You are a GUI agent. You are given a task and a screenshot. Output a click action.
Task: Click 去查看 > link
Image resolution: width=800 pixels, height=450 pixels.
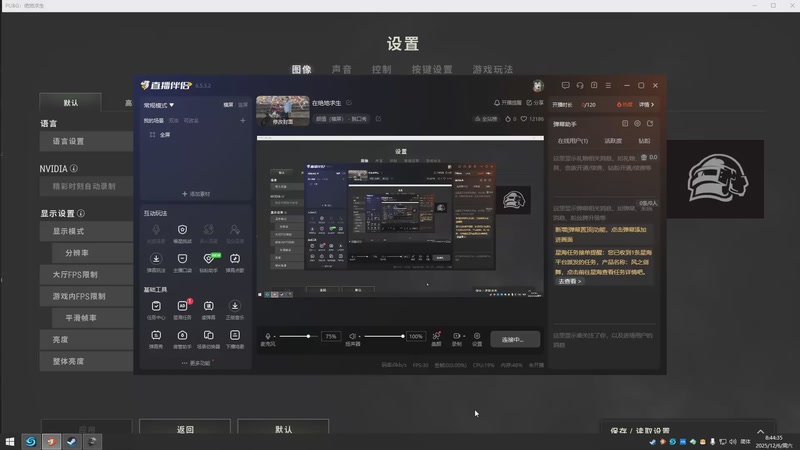pos(569,281)
